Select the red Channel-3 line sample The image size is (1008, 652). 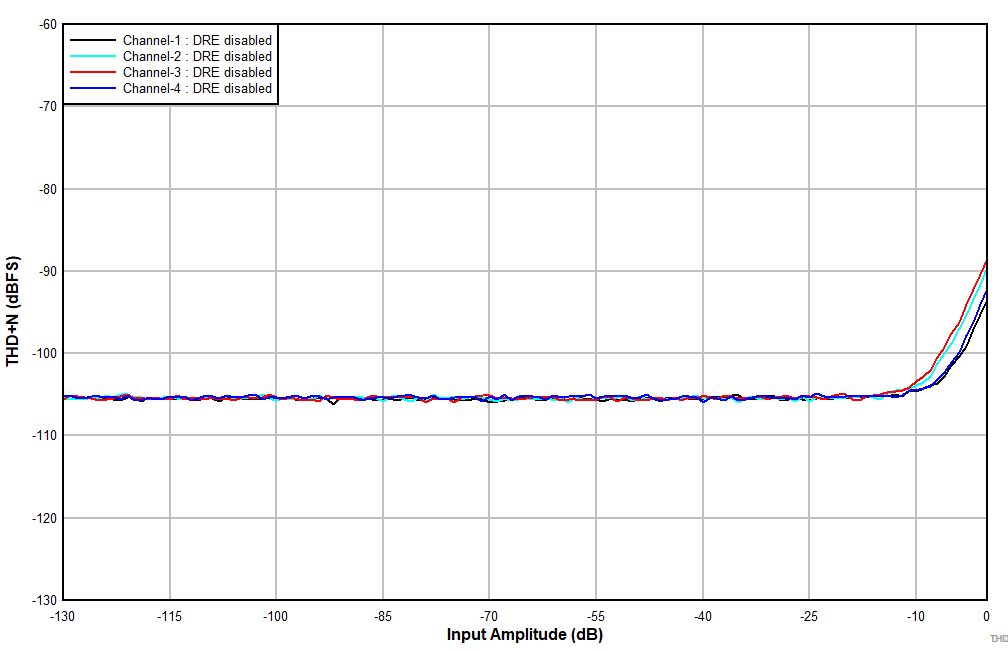[92, 72]
